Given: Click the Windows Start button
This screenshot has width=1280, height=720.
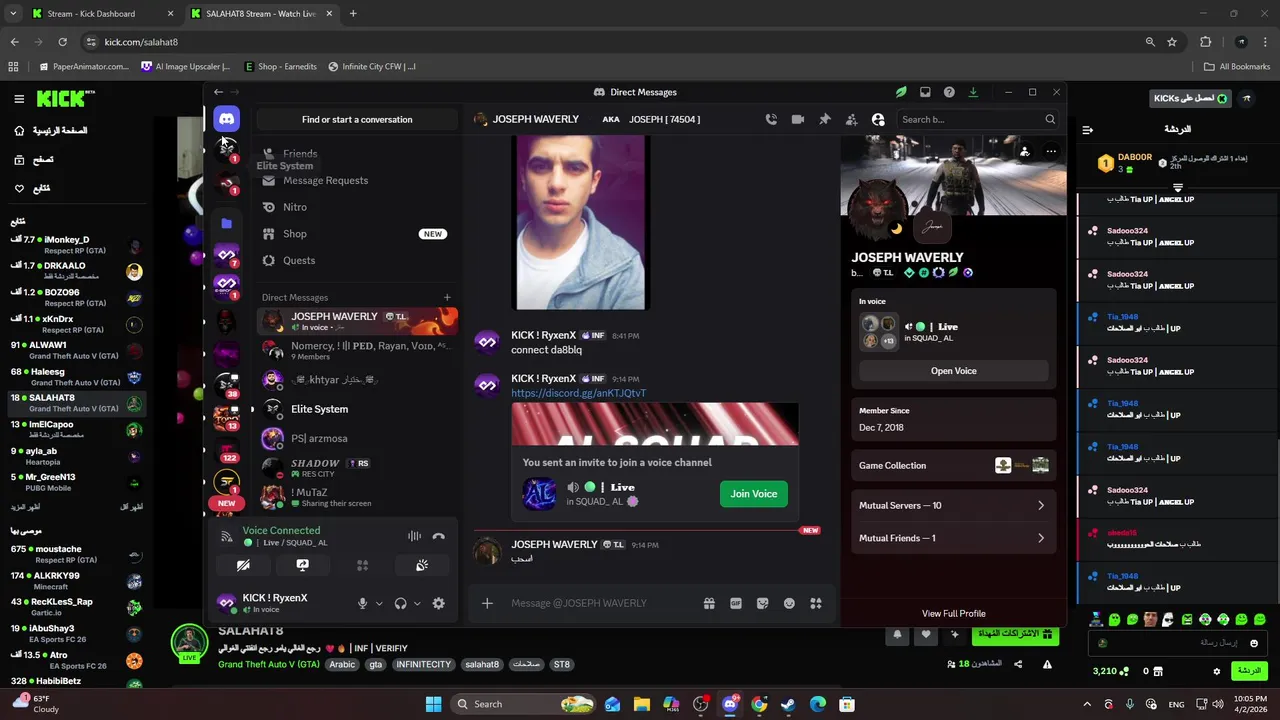Looking at the screenshot, I should tap(433, 704).
